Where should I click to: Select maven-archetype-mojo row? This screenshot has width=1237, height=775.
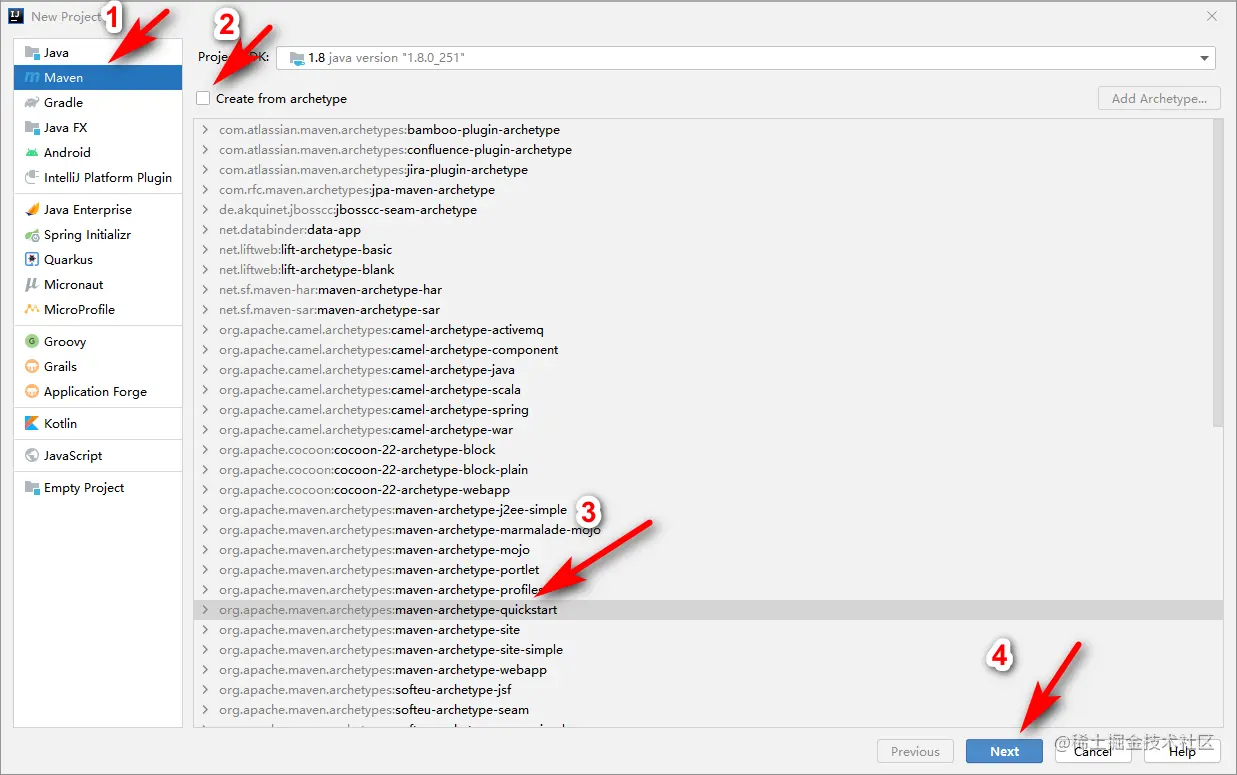[x=702, y=550]
